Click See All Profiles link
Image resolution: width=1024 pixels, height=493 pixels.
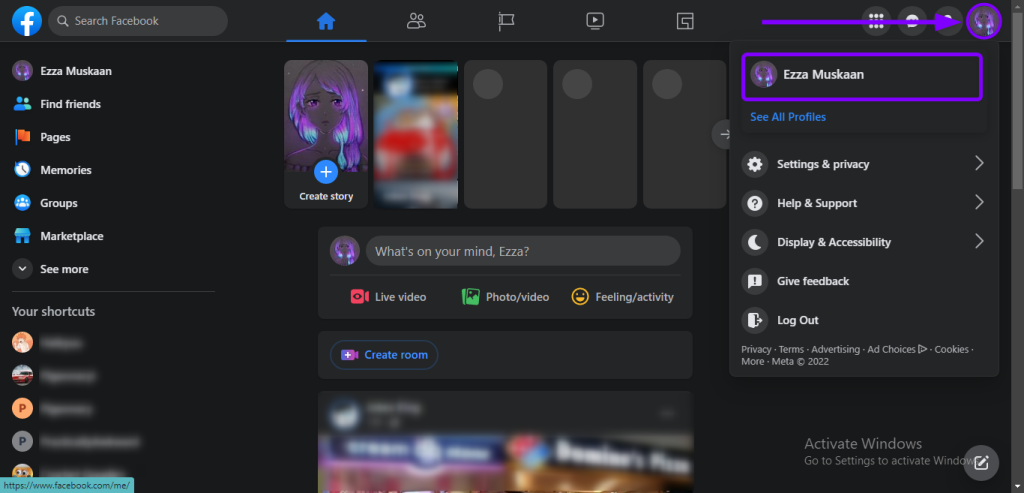tap(788, 117)
